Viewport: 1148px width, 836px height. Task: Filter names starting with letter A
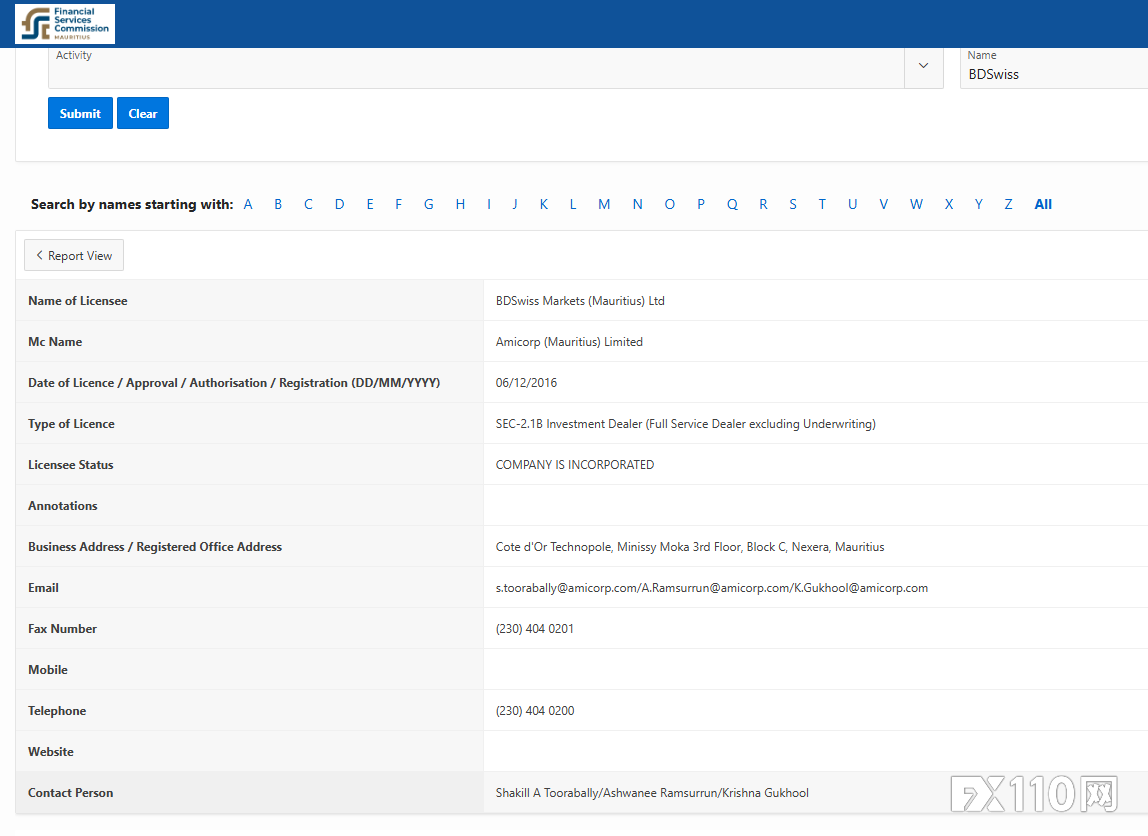coord(248,204)
